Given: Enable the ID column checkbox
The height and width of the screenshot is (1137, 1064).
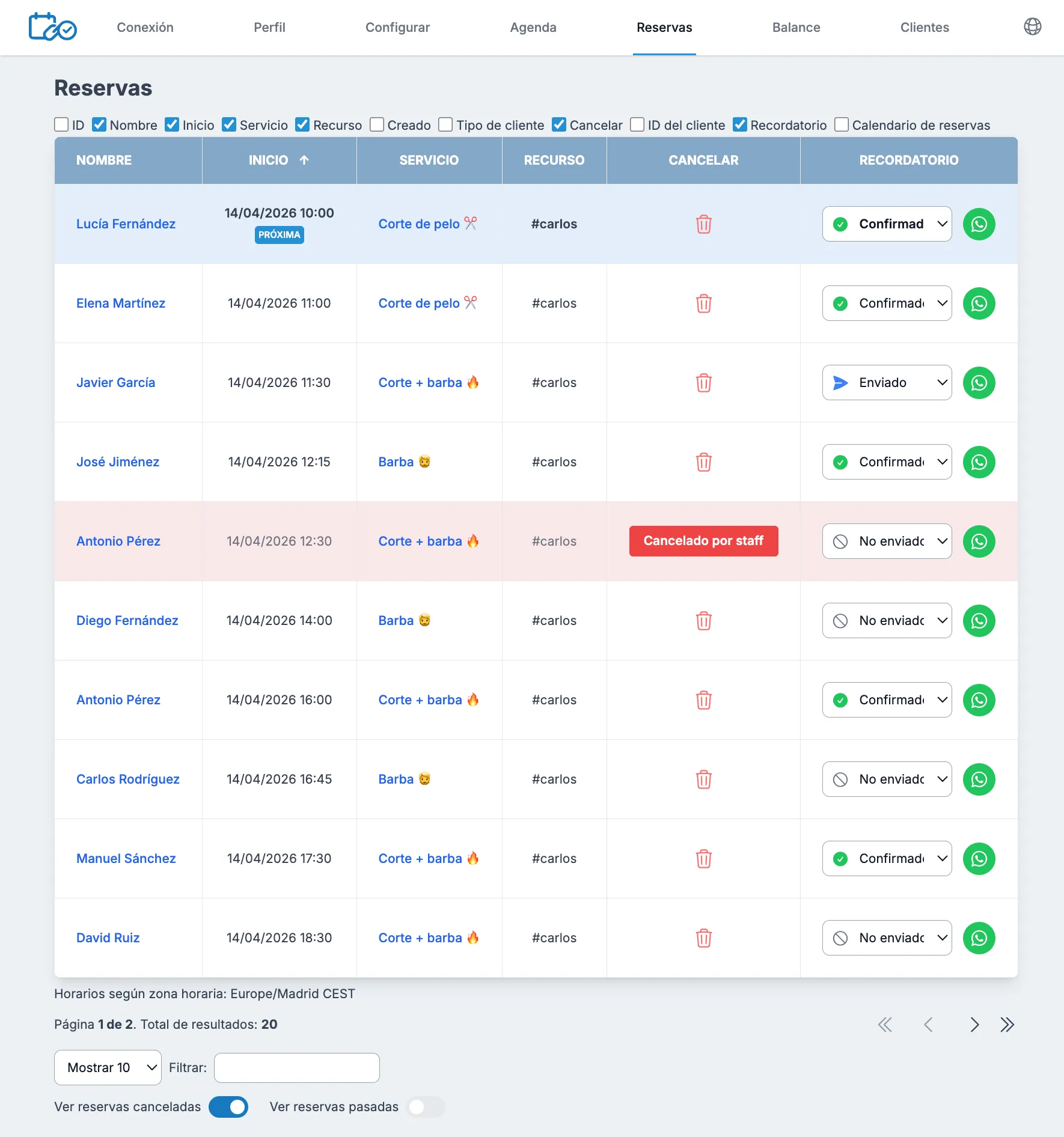Looking at the screenshot, I should tap(61, 125).
